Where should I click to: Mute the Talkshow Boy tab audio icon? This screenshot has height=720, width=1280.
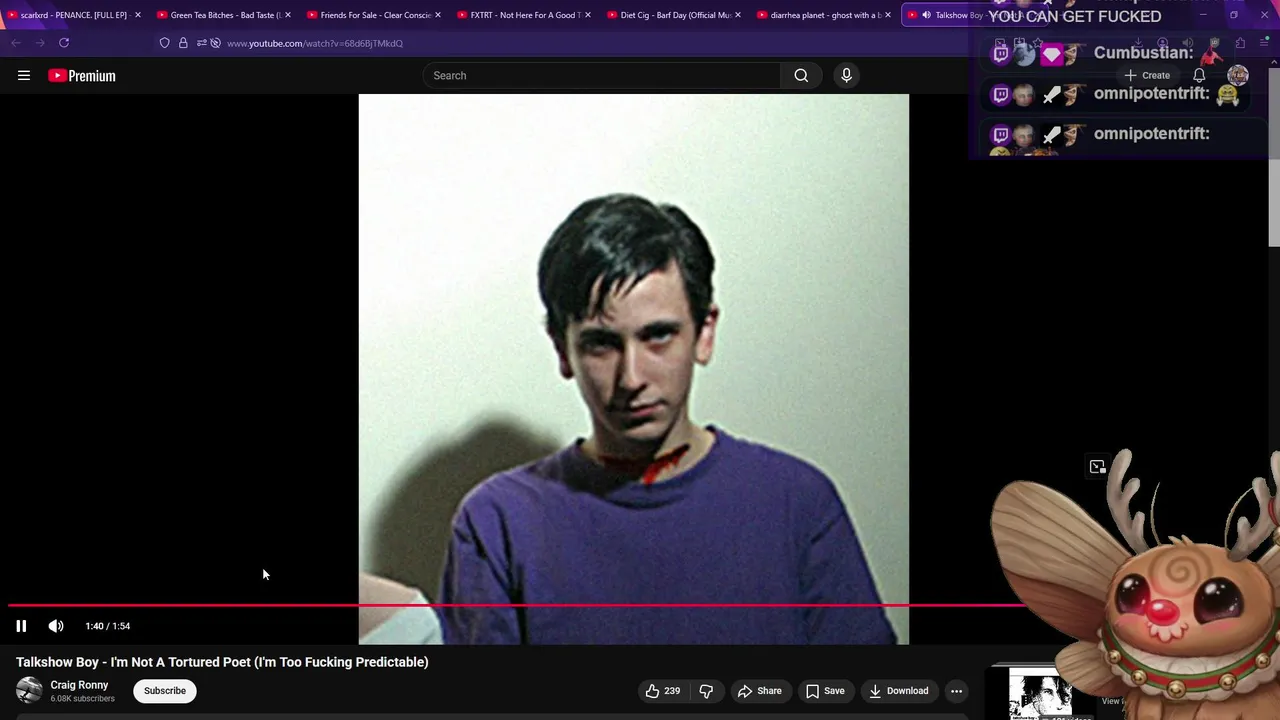[x=926, y=15]
